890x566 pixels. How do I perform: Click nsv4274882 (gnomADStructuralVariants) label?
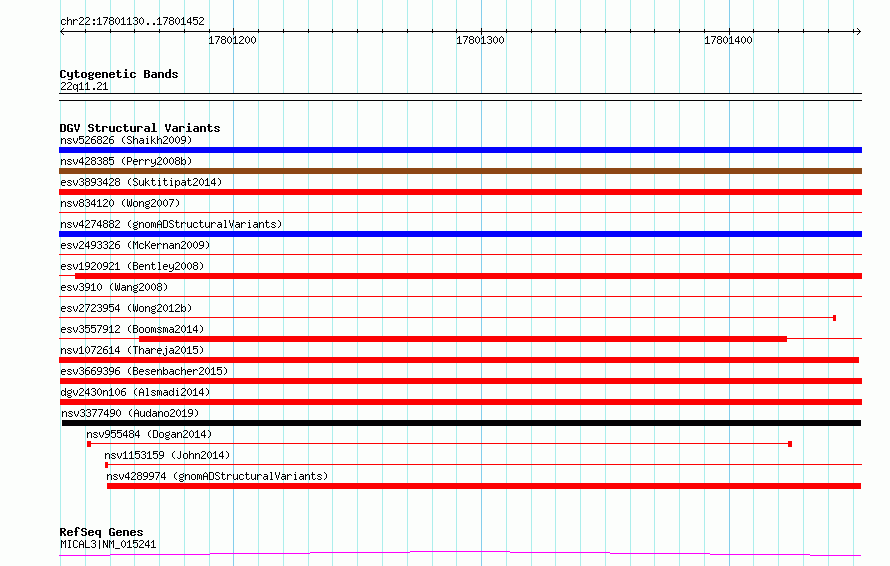coord(171,224)
